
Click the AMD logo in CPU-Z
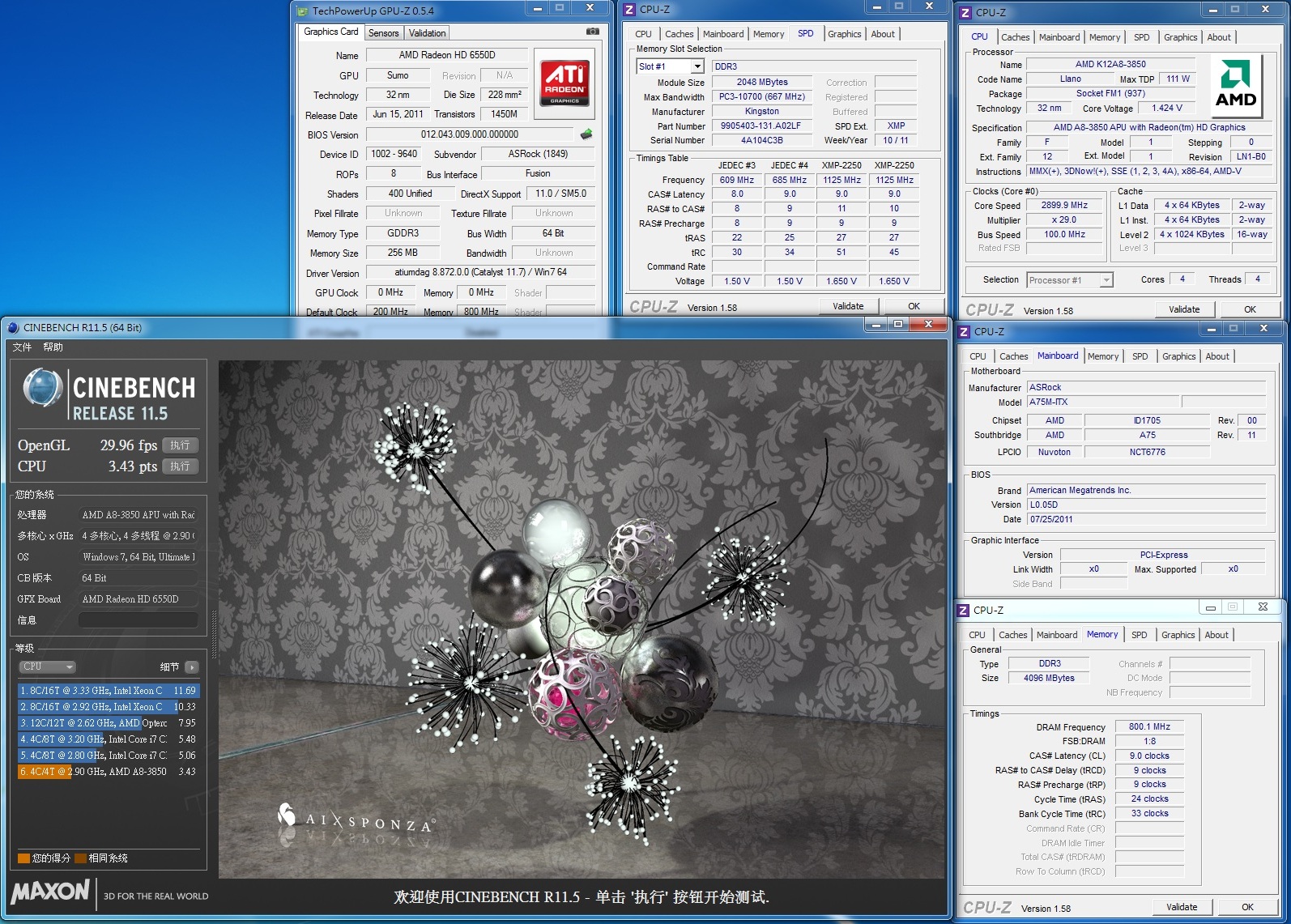pos(1235,86)
